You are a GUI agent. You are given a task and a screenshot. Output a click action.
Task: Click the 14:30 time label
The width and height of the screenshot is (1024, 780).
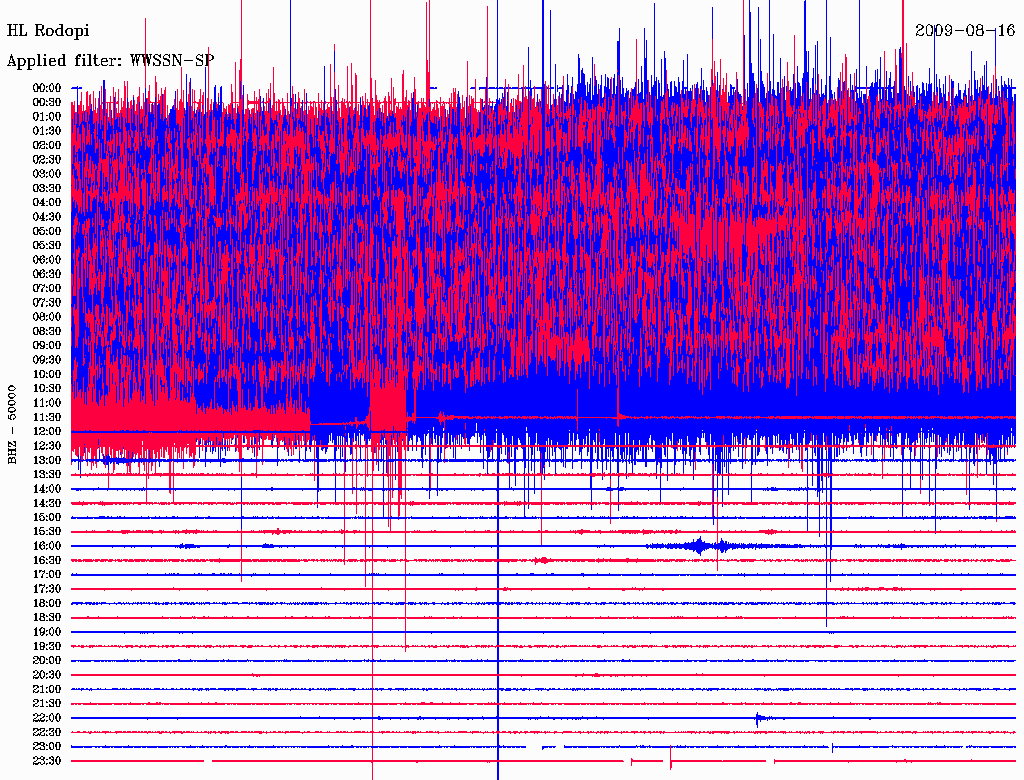[47, 503]
